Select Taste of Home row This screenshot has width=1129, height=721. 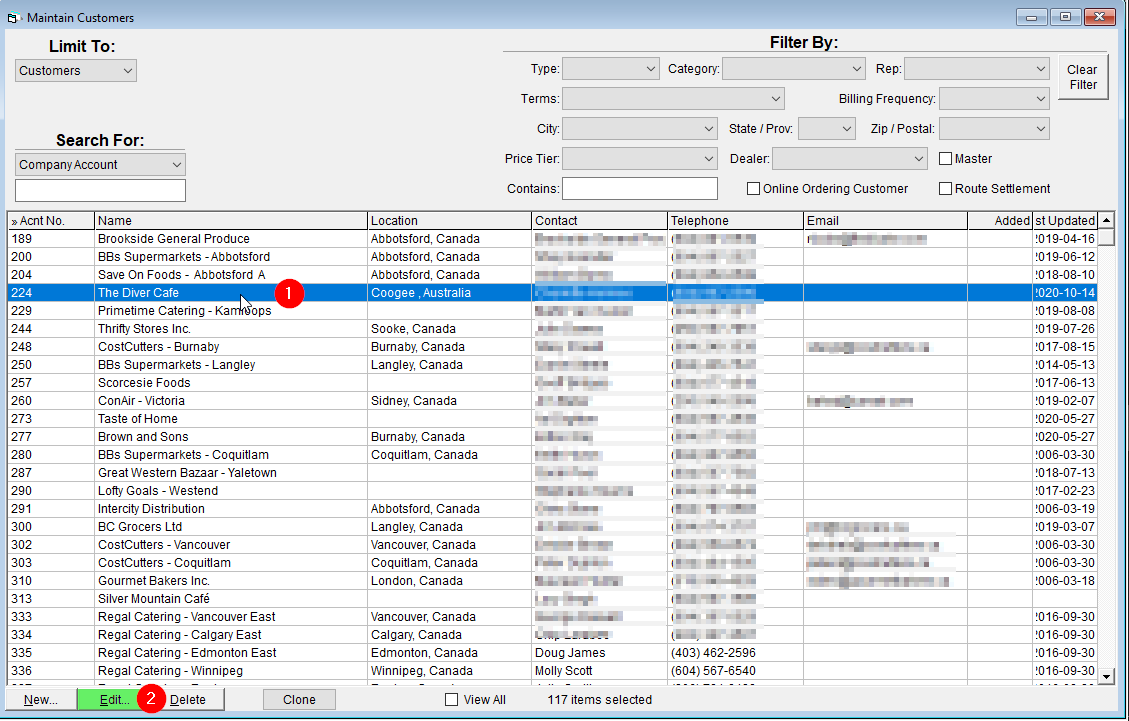pos(552,418)
